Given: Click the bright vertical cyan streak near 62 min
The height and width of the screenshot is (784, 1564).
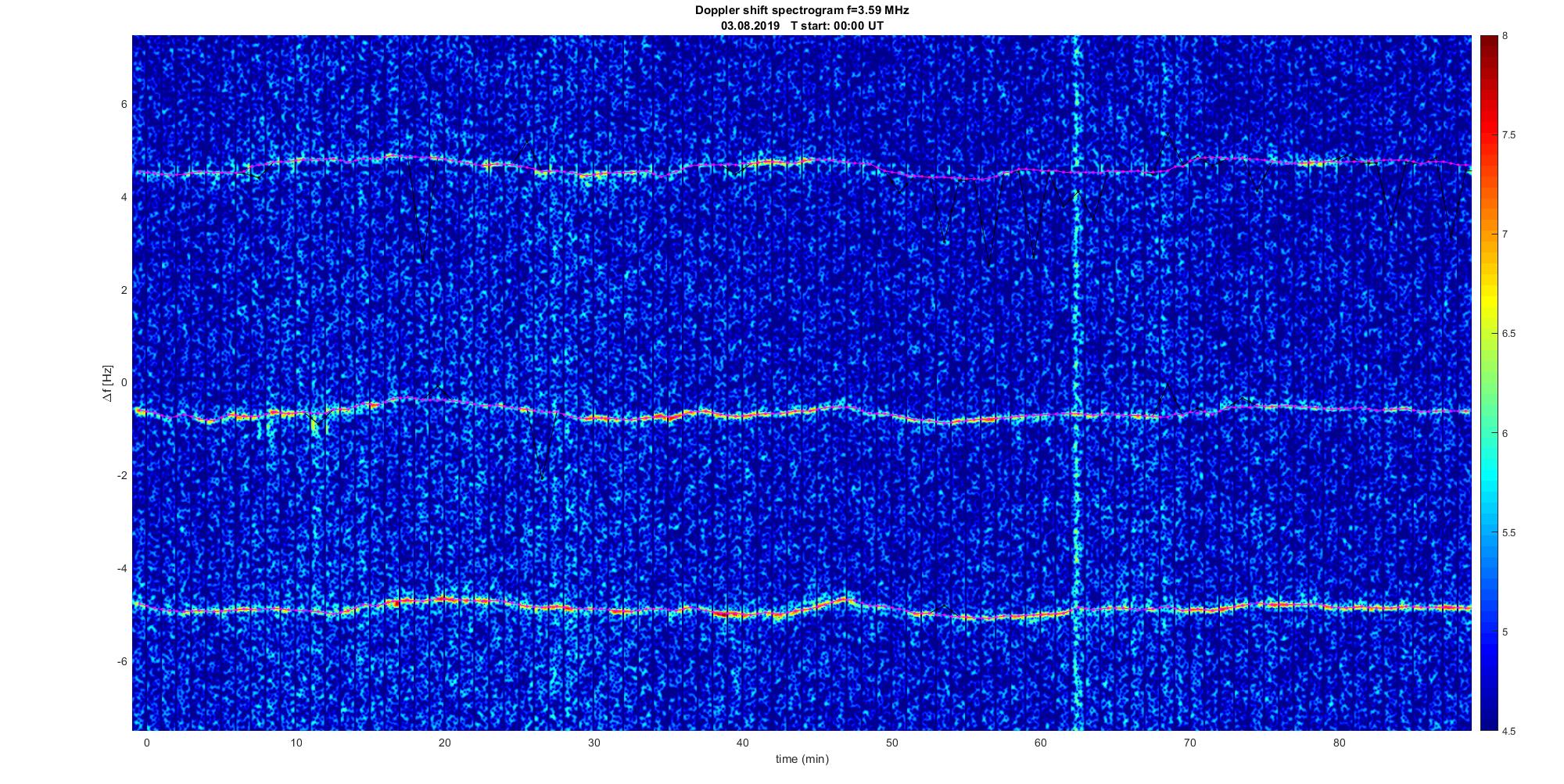Looking at the screenshot, I should coord(1076,383).
